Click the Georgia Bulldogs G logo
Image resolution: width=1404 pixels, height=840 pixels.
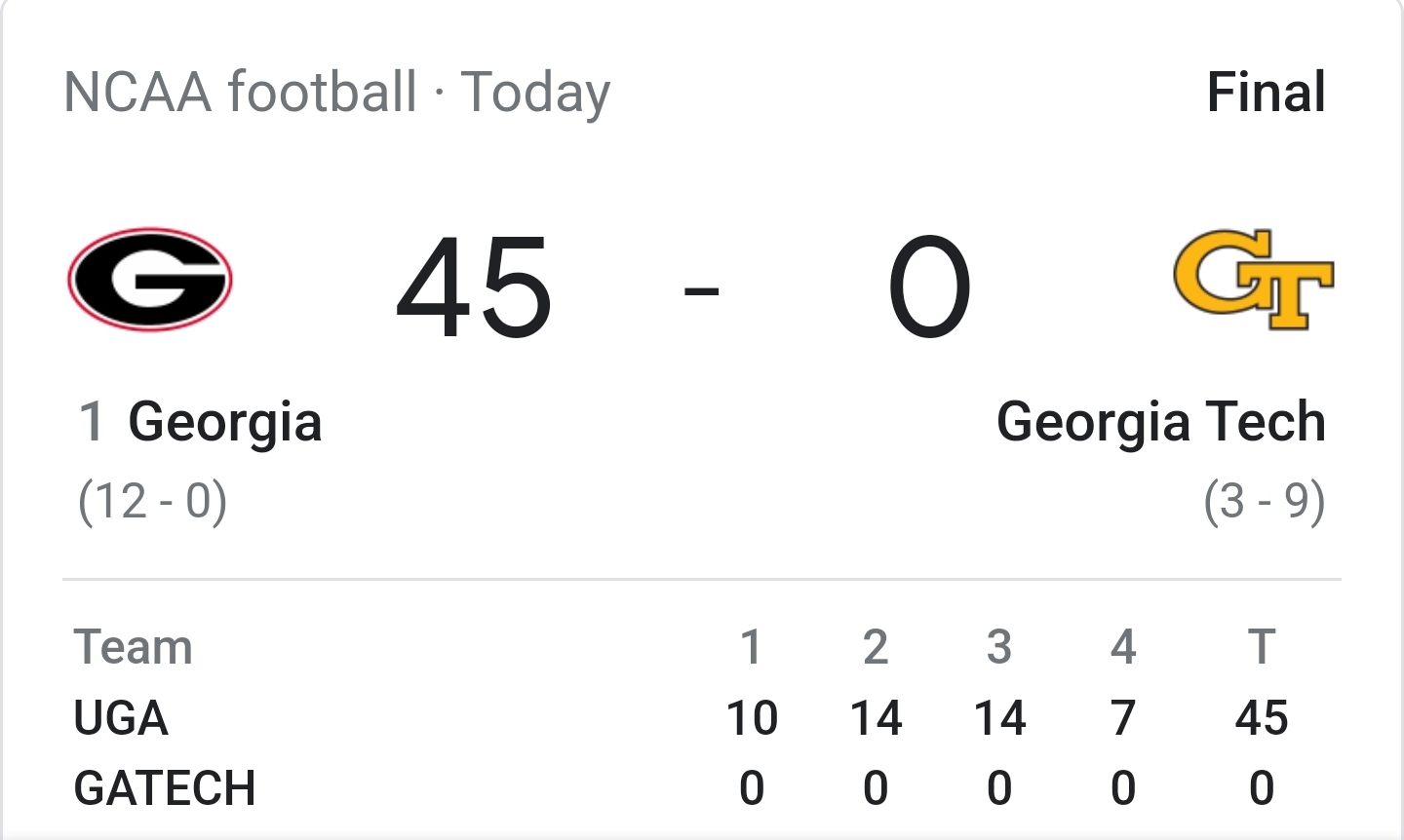[150, 280]
